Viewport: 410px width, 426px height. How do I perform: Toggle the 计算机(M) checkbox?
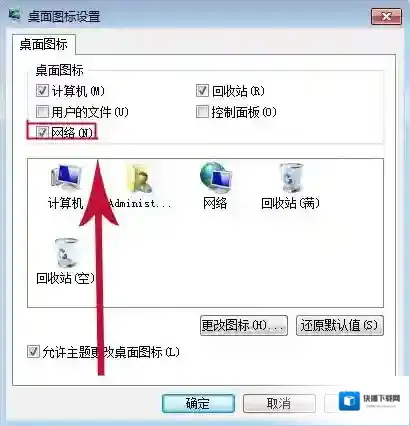coord(42,91)
